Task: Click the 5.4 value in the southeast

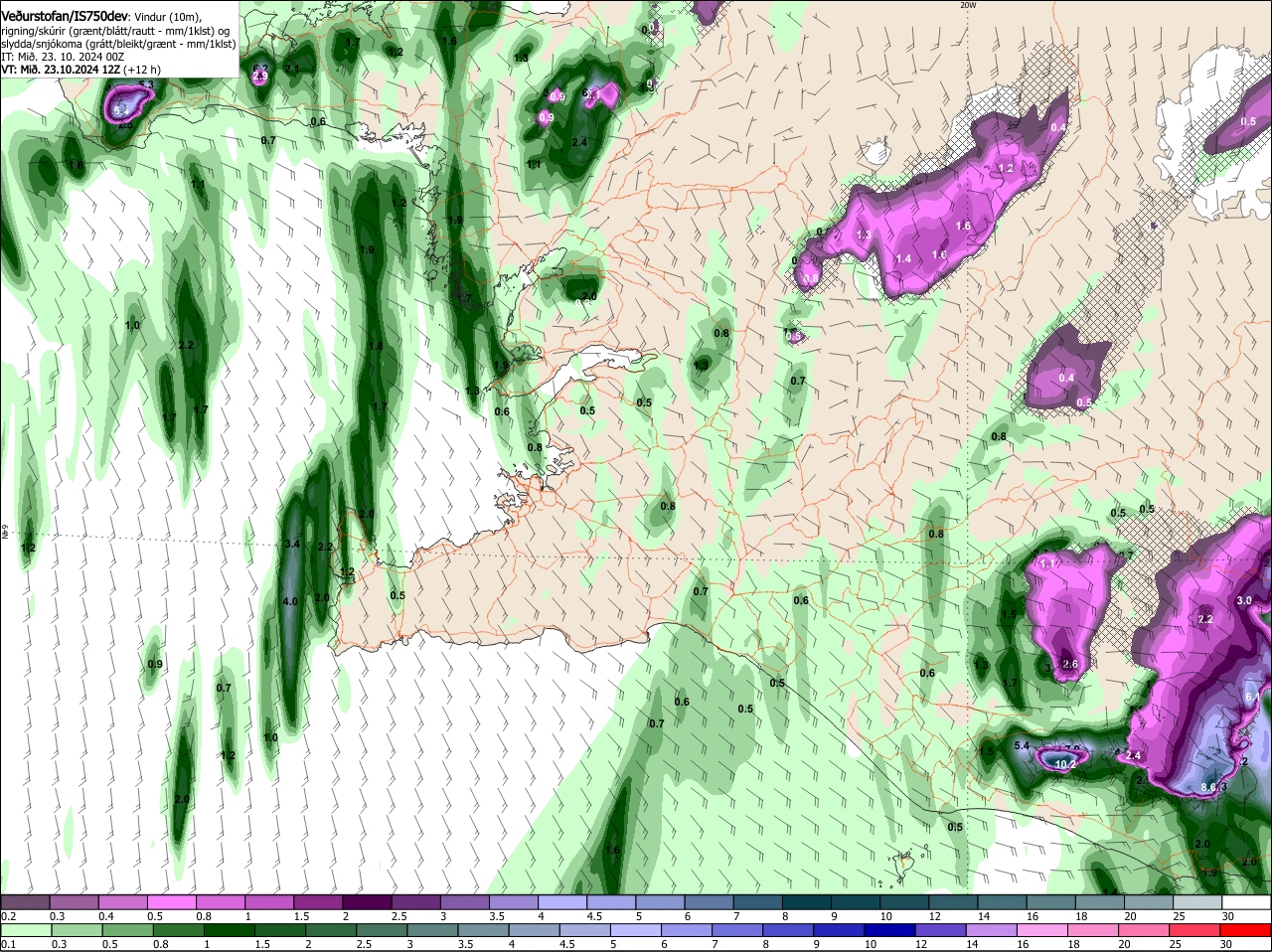Action: coord(1021,745)
